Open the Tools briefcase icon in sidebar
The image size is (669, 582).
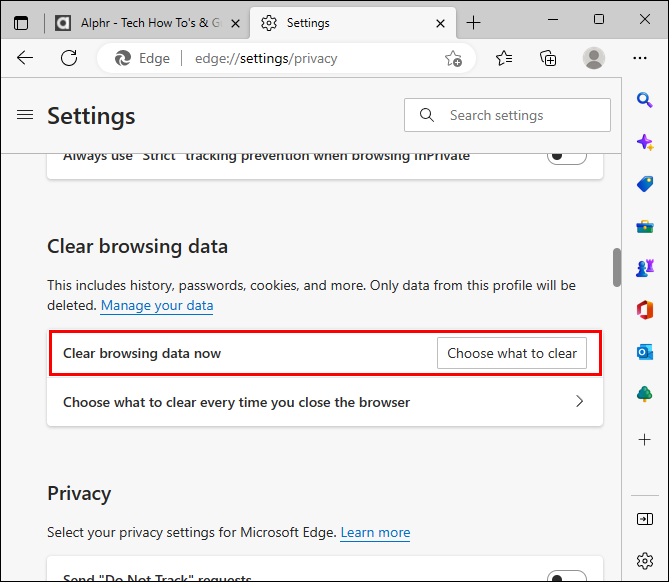pos(645,227)
